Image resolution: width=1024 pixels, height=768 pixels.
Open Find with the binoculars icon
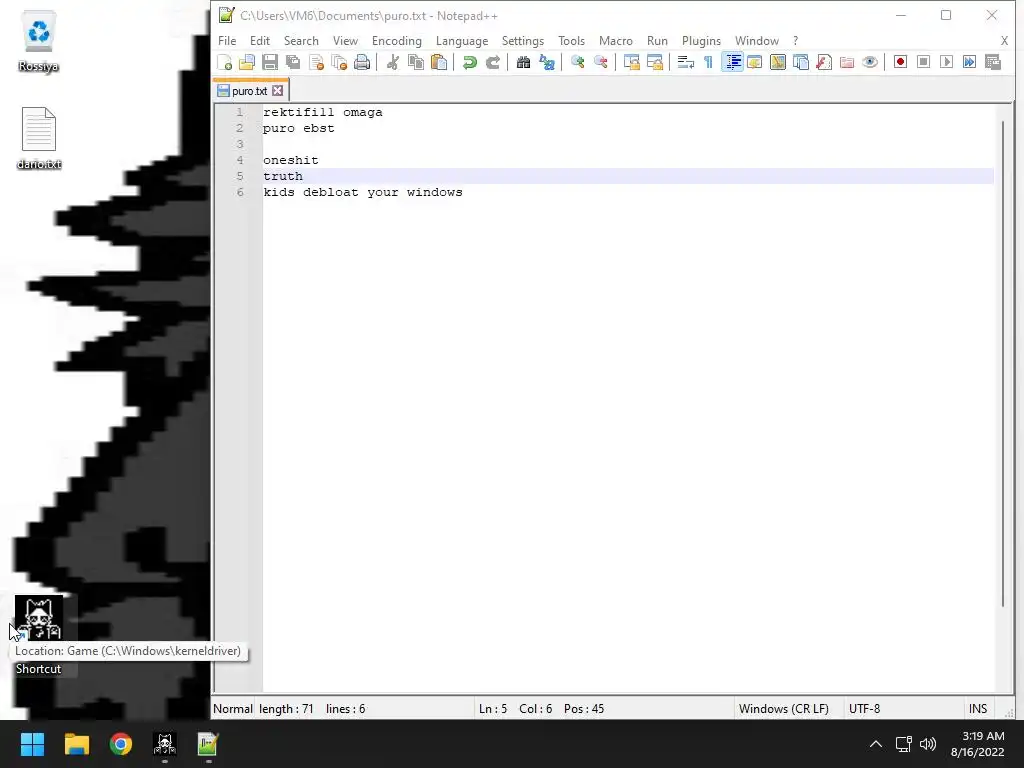click(523, 62)
